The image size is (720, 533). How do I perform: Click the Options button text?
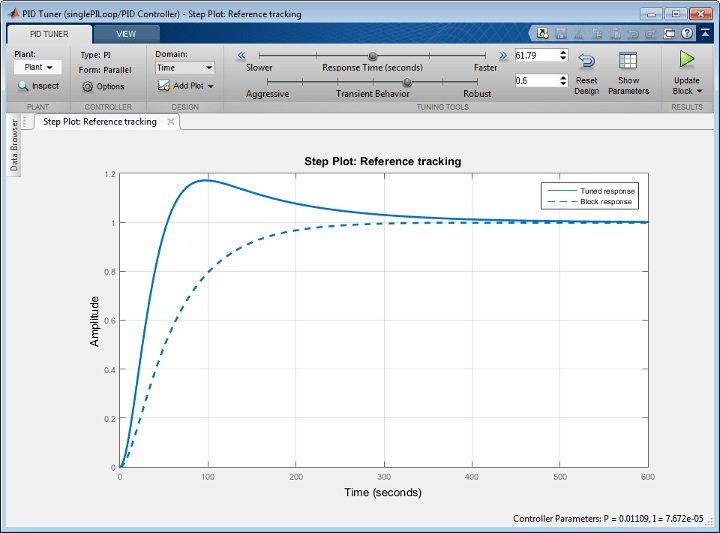pyautogui.click(x=110, y=86)
